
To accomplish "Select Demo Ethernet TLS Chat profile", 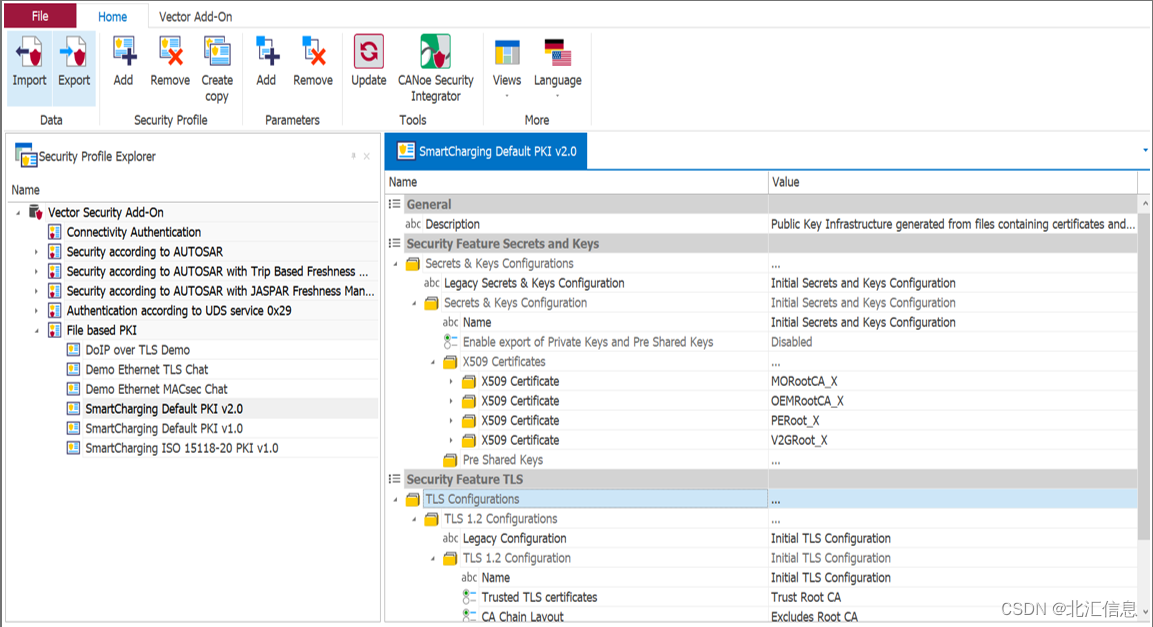I will point(146,369).
